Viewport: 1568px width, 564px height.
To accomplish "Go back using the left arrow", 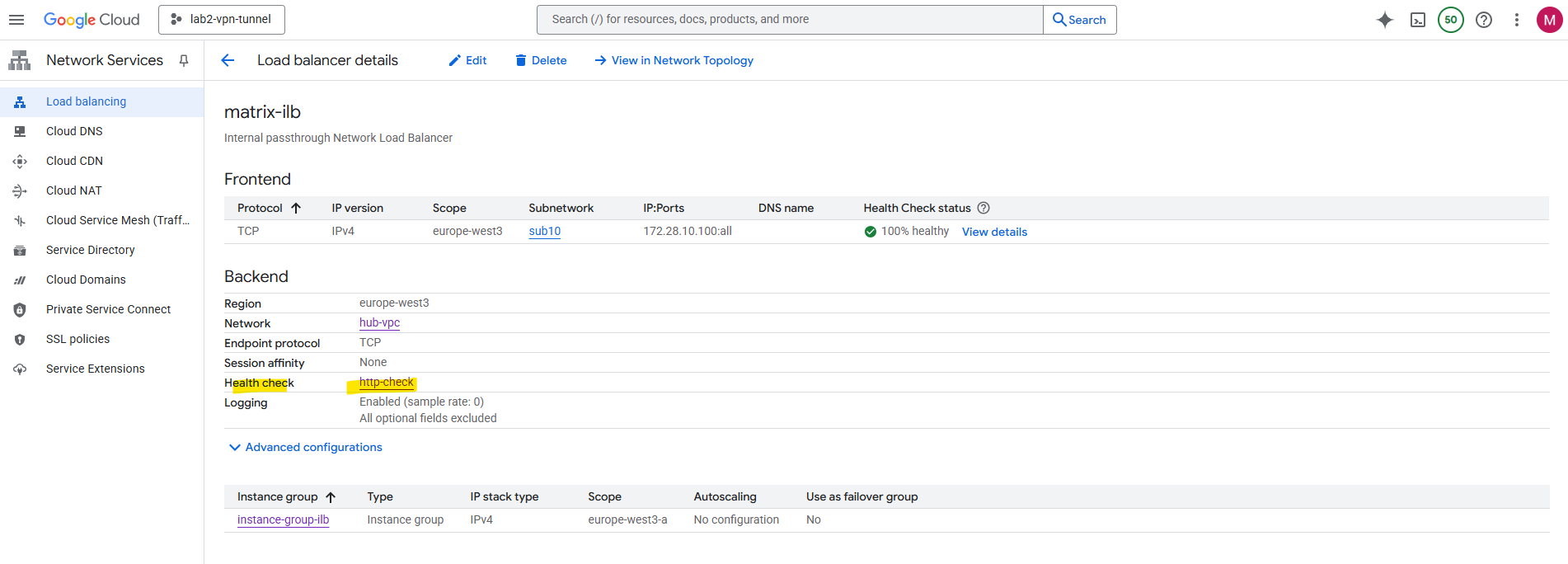I will click(x=228, y=60).
